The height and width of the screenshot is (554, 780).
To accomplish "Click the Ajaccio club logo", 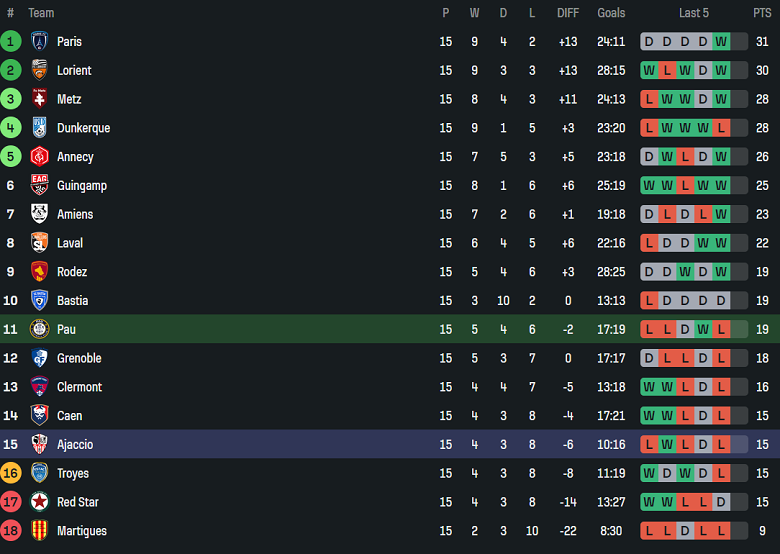I will (39, 445).
